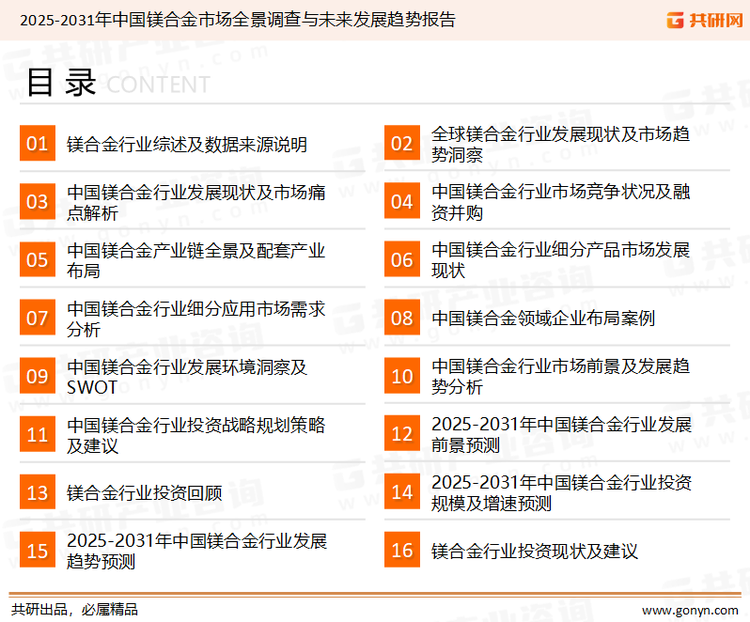The height and width of the screenshot is (622, 750).
Task: Select the orange 13 chapter badge
Action: 37,492
